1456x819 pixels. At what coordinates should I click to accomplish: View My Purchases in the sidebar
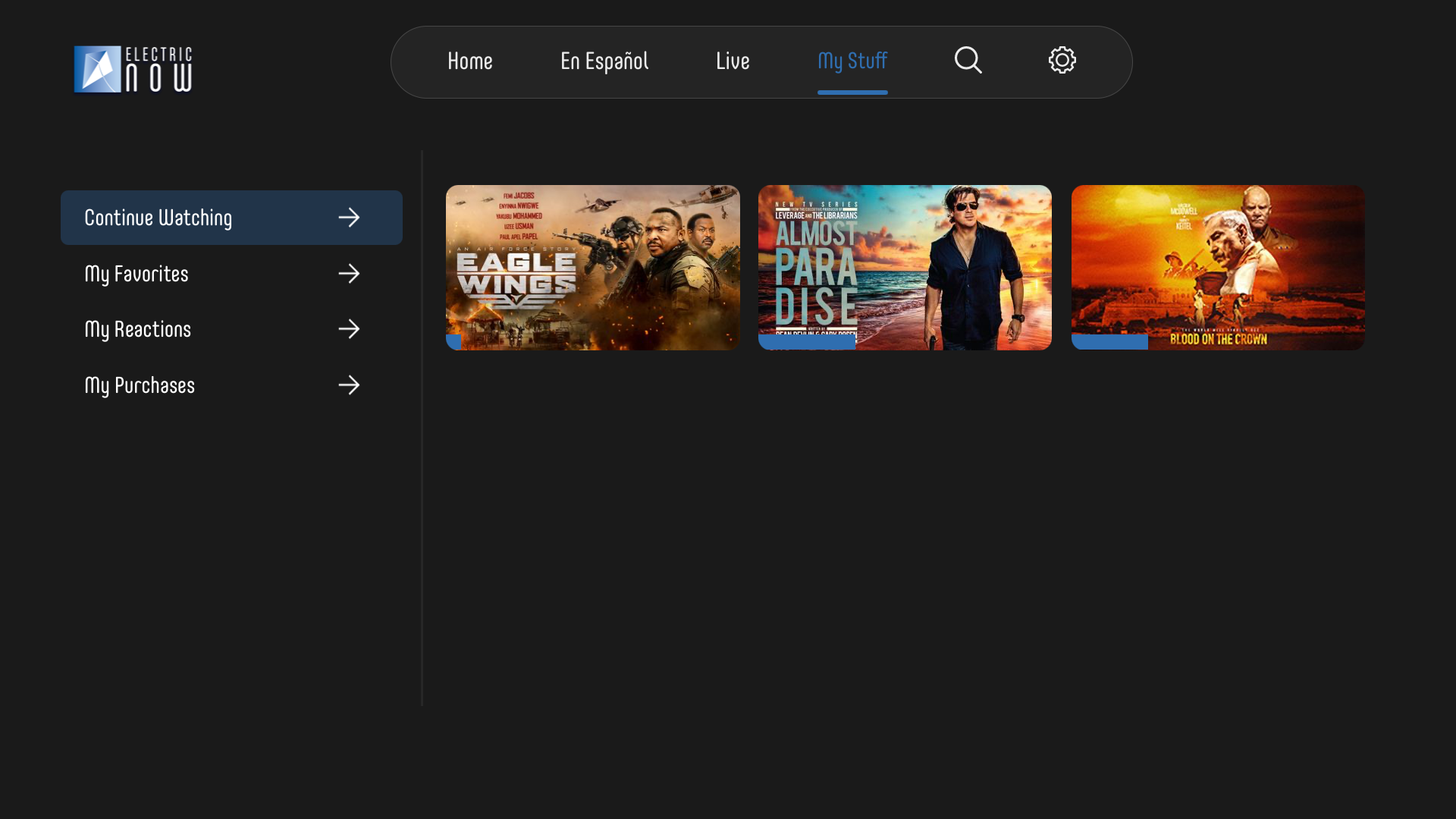coord(231,385)
